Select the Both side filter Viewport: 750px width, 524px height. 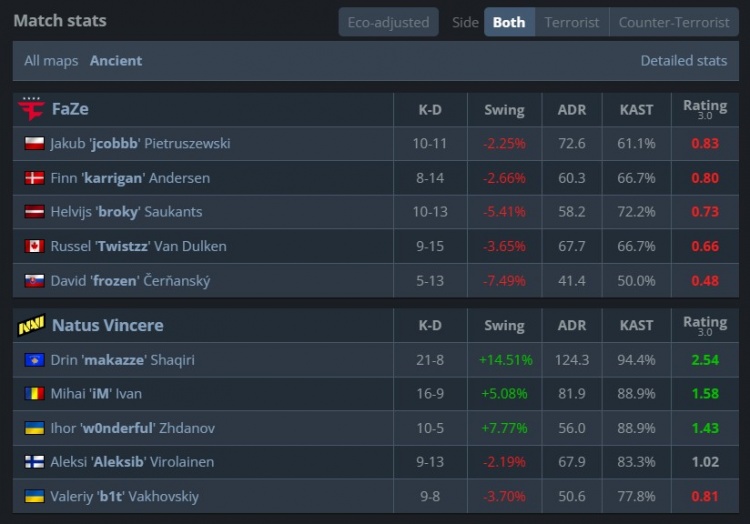[509, 22]
